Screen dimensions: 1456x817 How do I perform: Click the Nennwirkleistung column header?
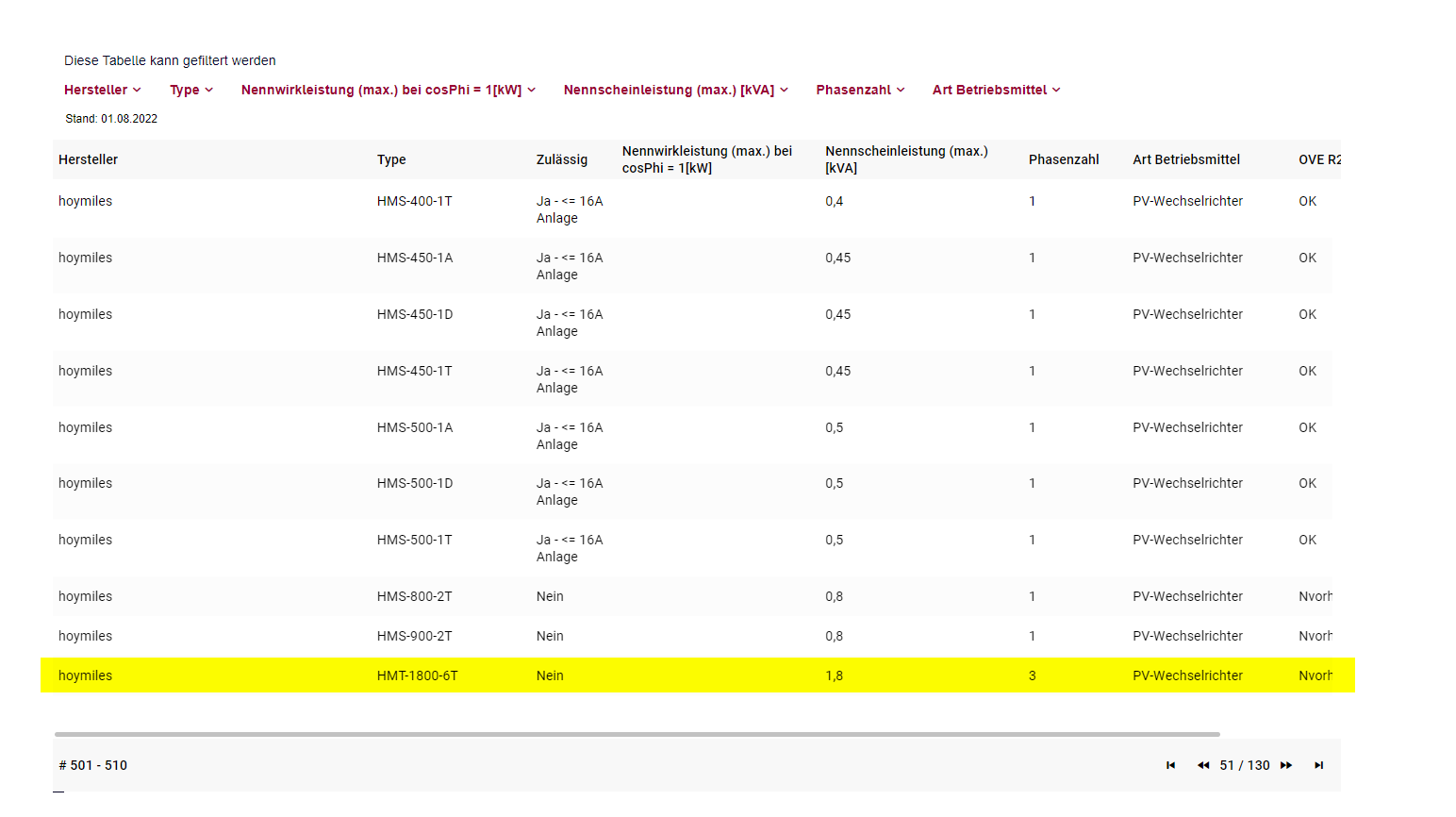point(707,159)
